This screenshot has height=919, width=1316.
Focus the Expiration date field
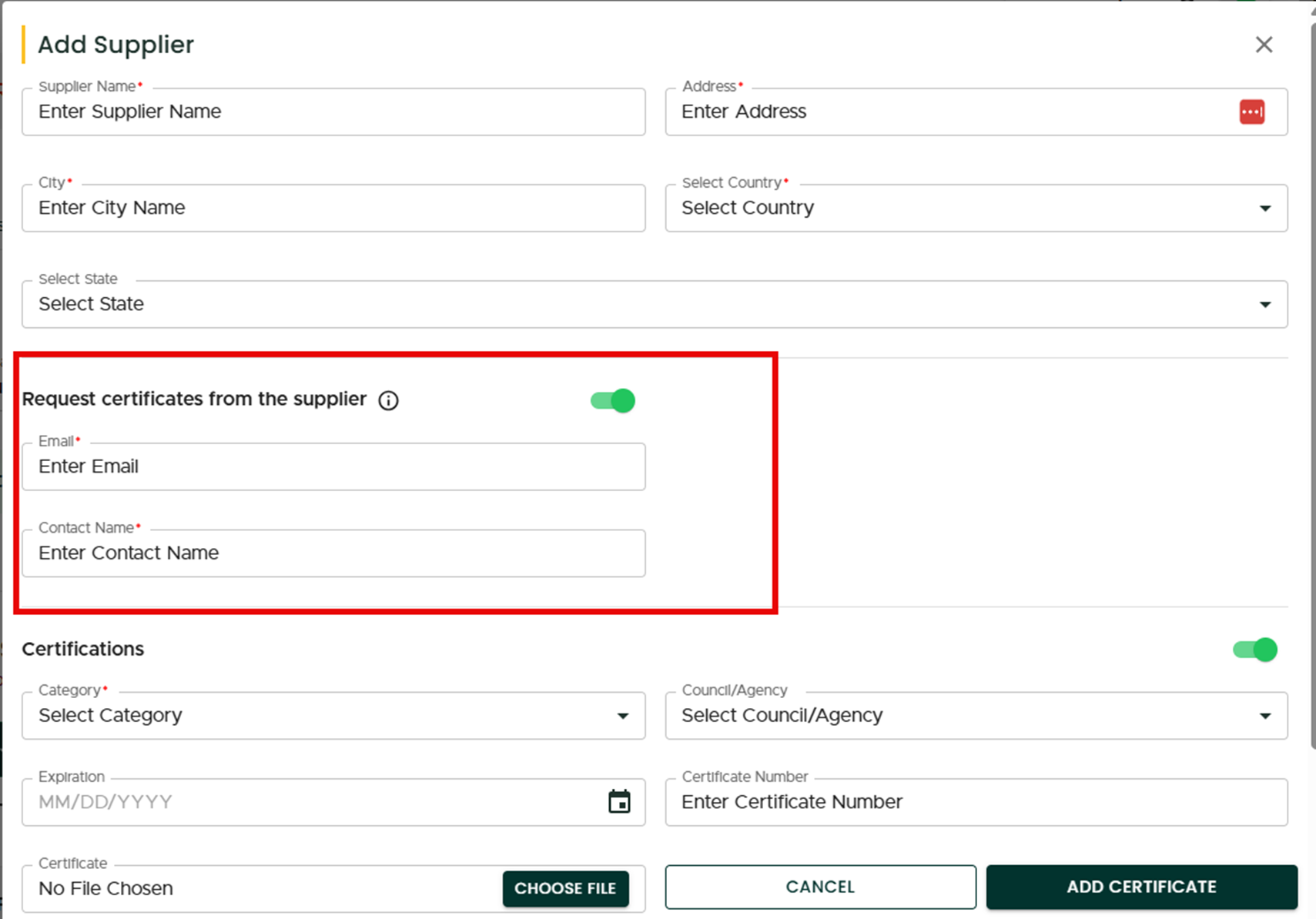click(x=333, y=802)
